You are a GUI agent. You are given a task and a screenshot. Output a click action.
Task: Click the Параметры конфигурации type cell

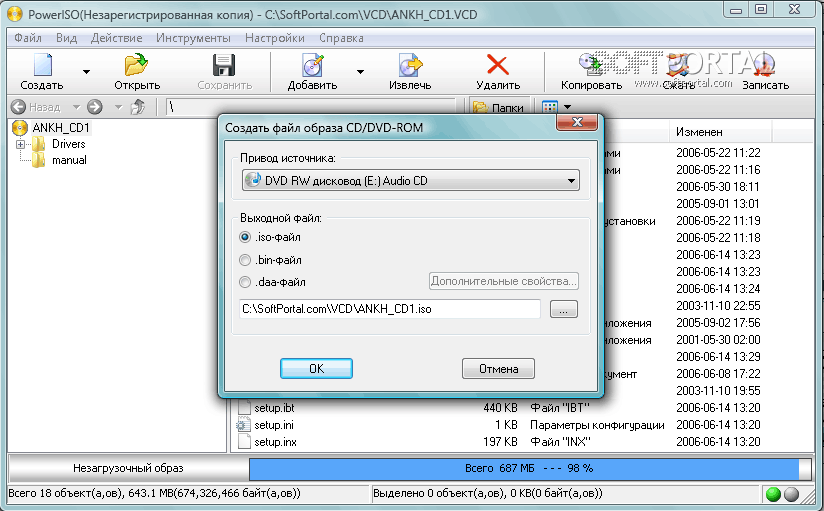point(597,425)
